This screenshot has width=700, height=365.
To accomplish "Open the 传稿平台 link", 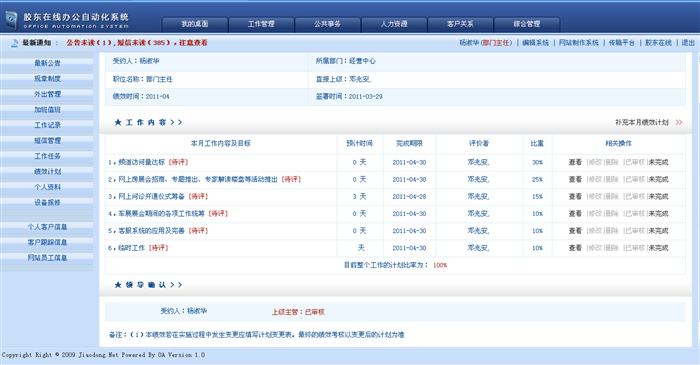I will (621, 43).
